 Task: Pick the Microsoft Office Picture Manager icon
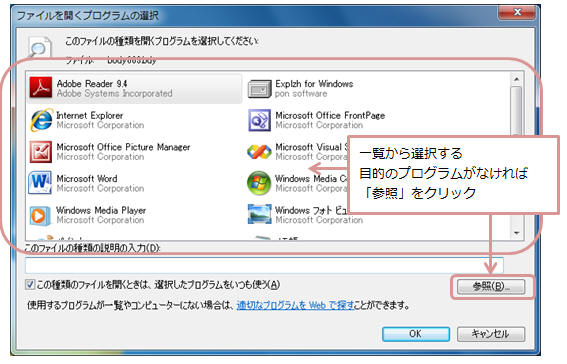(40, 152)
